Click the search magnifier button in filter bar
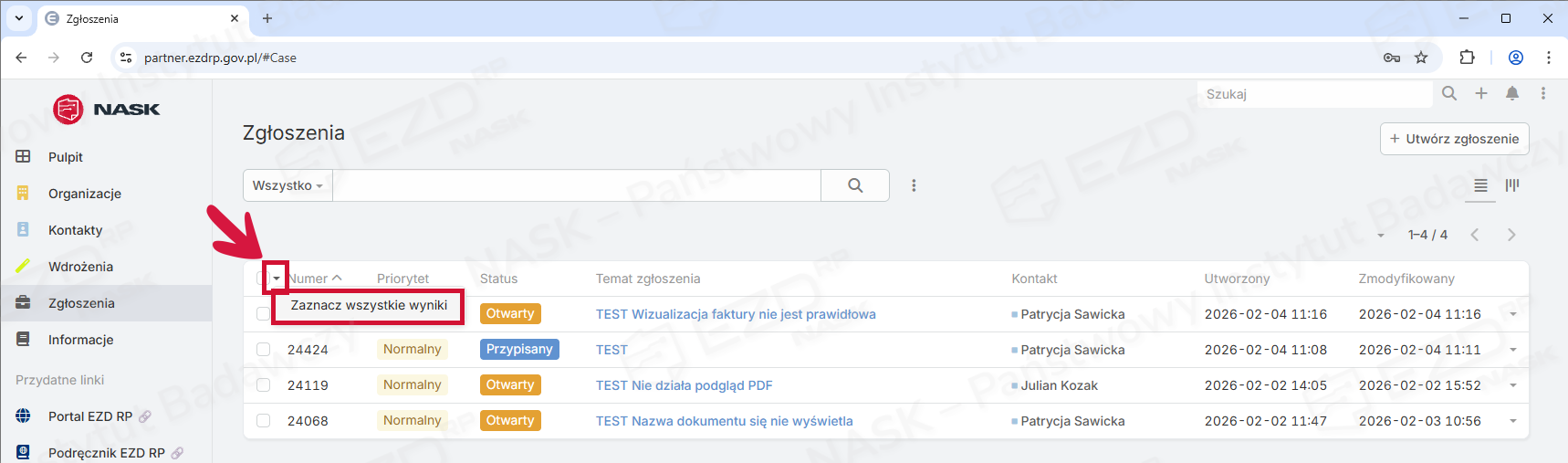Screen dimensions: 1568x463 click(x=855, y=185)
